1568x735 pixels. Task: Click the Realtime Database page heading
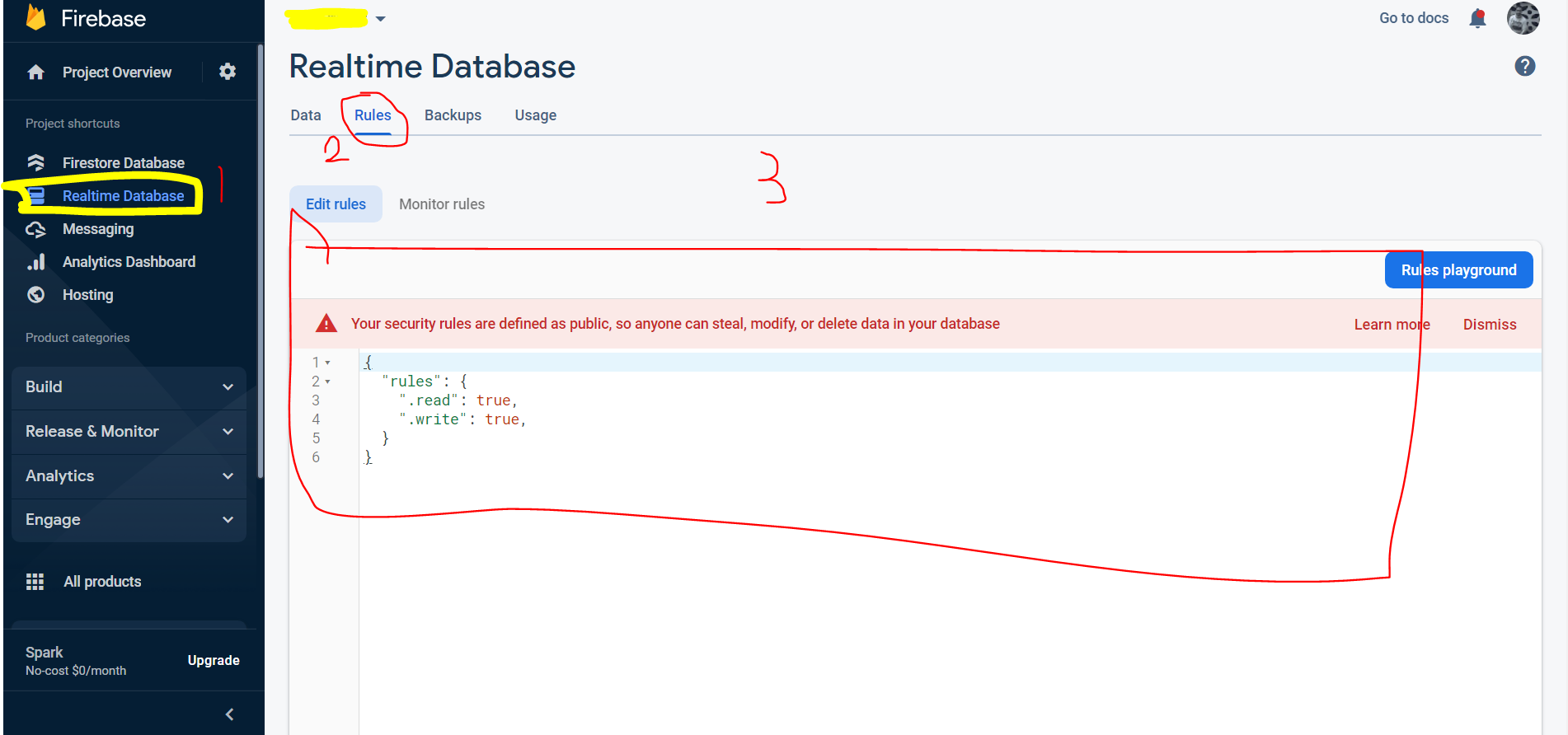click(432, 66)
